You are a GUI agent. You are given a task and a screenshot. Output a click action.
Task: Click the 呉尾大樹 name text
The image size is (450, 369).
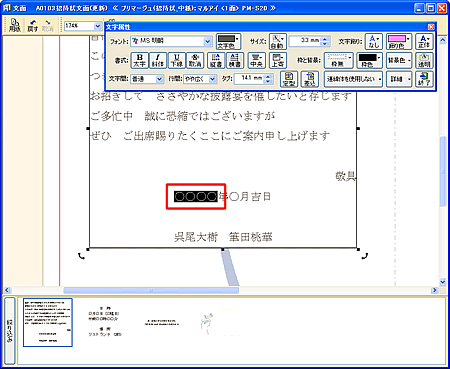point(196,237)
